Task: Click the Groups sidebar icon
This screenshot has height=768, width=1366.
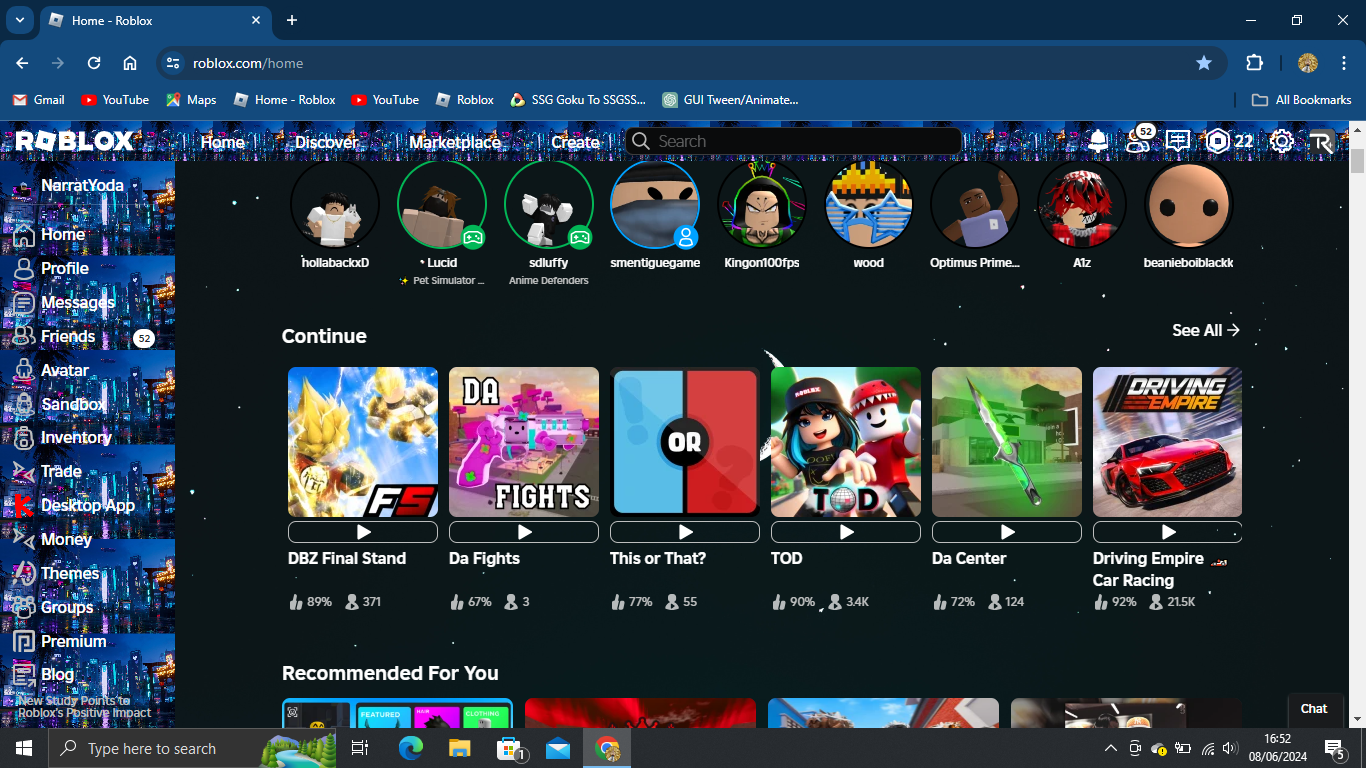Action: pos(24,608)
